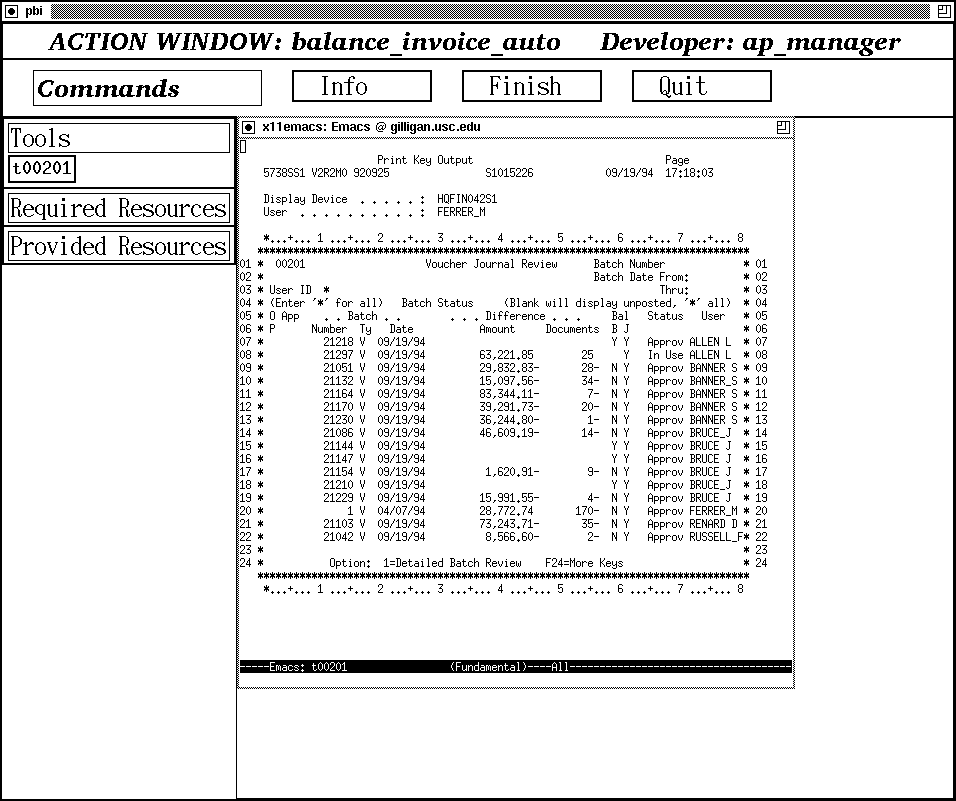Click the date 04/07/94

coord(401,511)
